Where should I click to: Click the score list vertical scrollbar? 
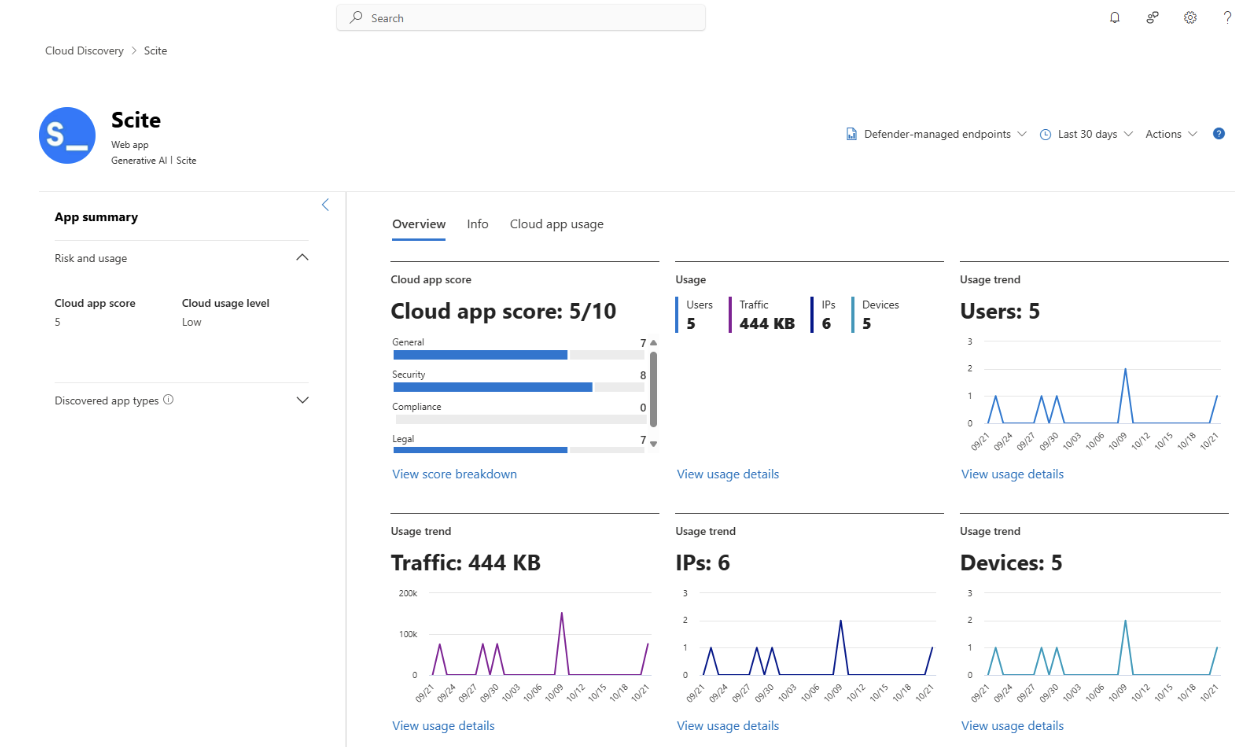click(653, 388)
